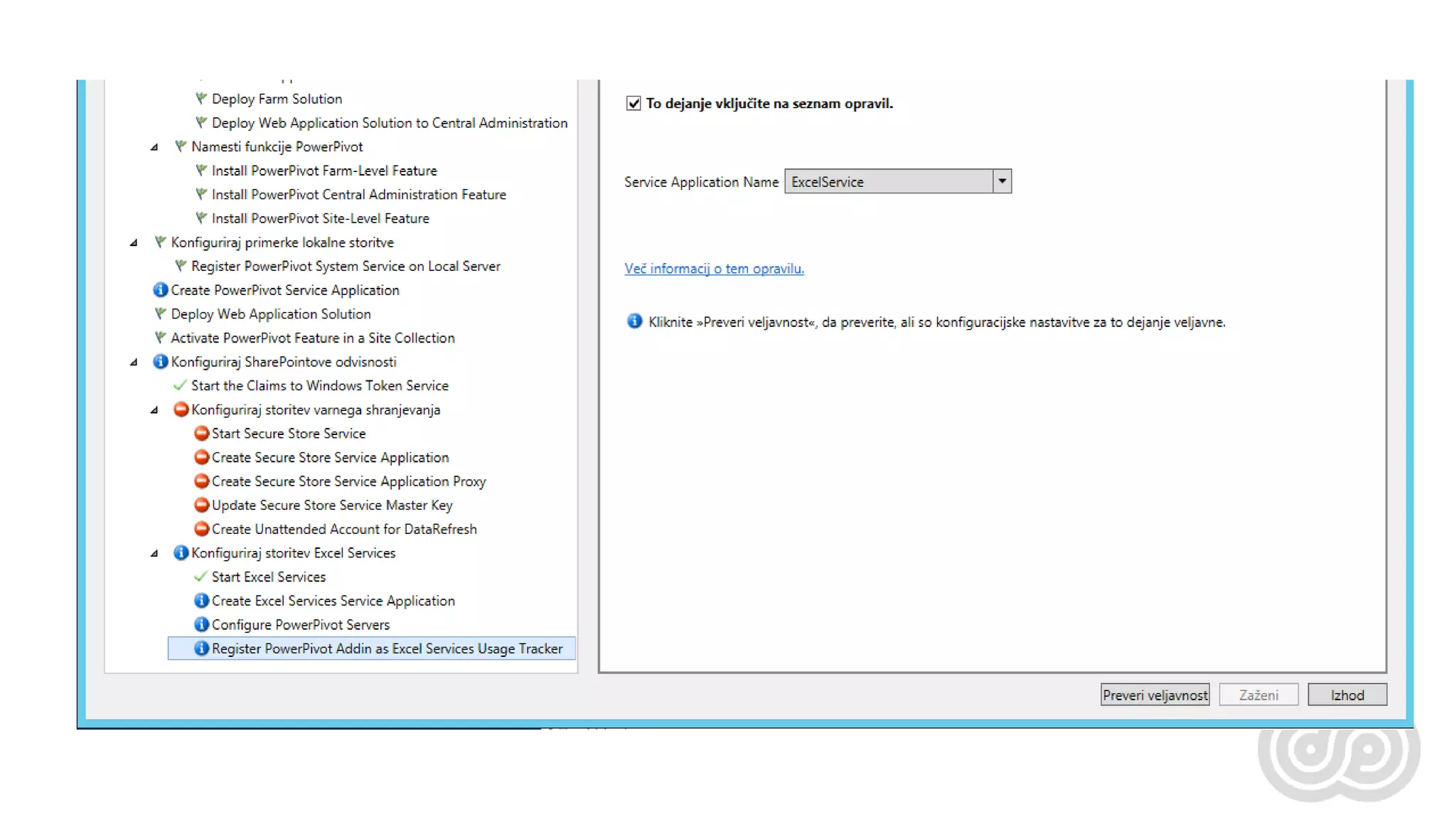This screenshot has width=1456, height=819.
Task: Select Register PowerPivot Addin as Excel Services Usage Tracker
Action: pyautogui.click(x=386, y=648)
